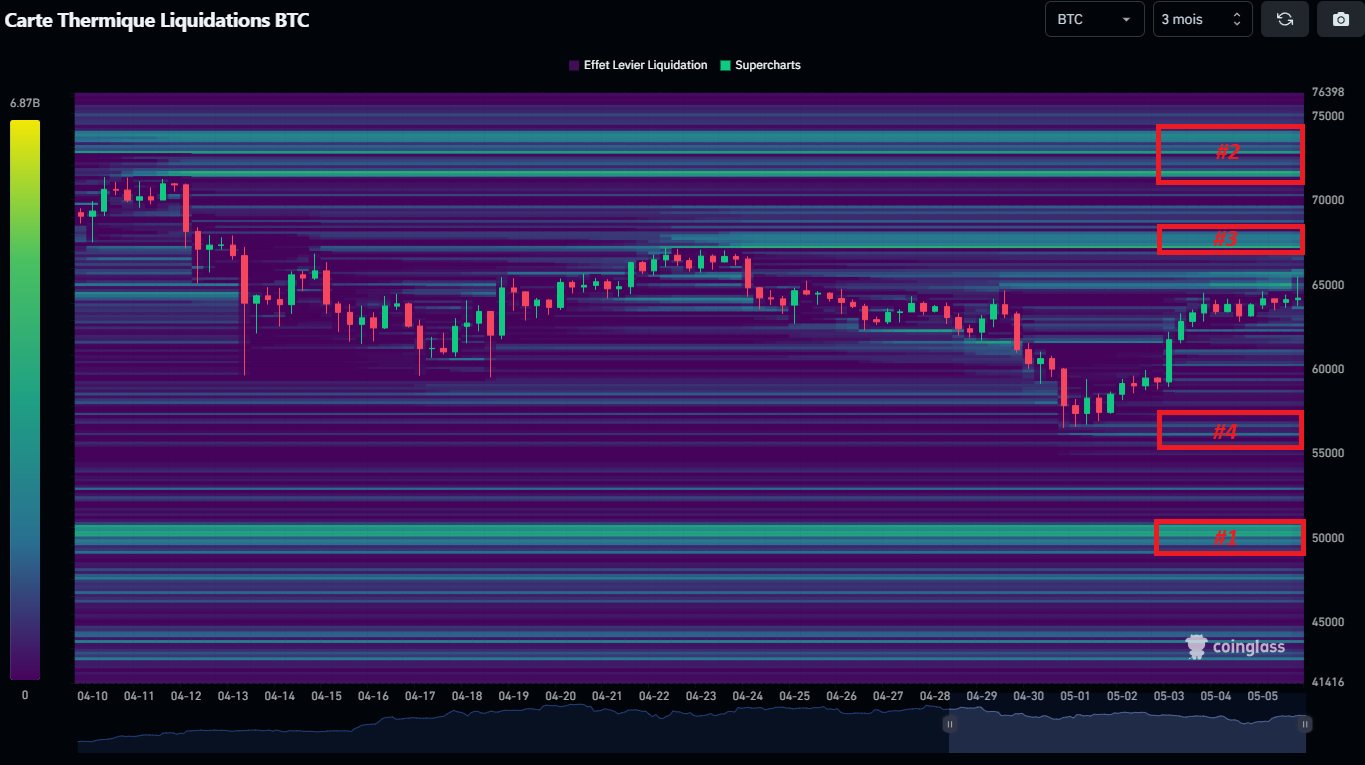Toggle Supercharts legend series

[x=760, y=65]
